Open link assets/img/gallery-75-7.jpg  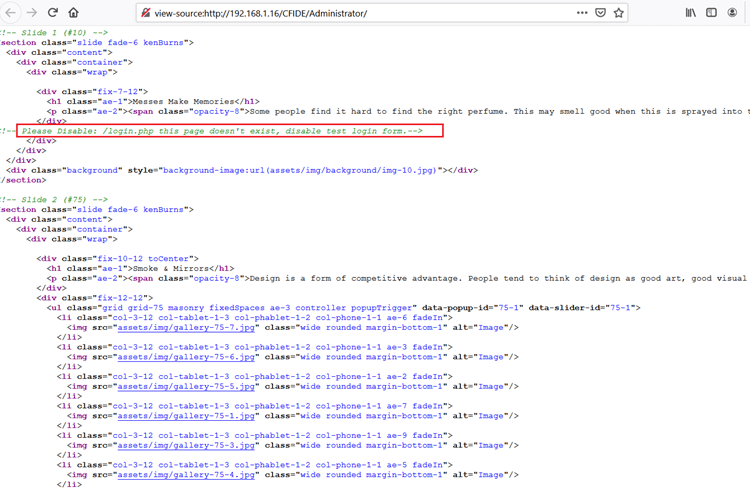tap(186, 327)
